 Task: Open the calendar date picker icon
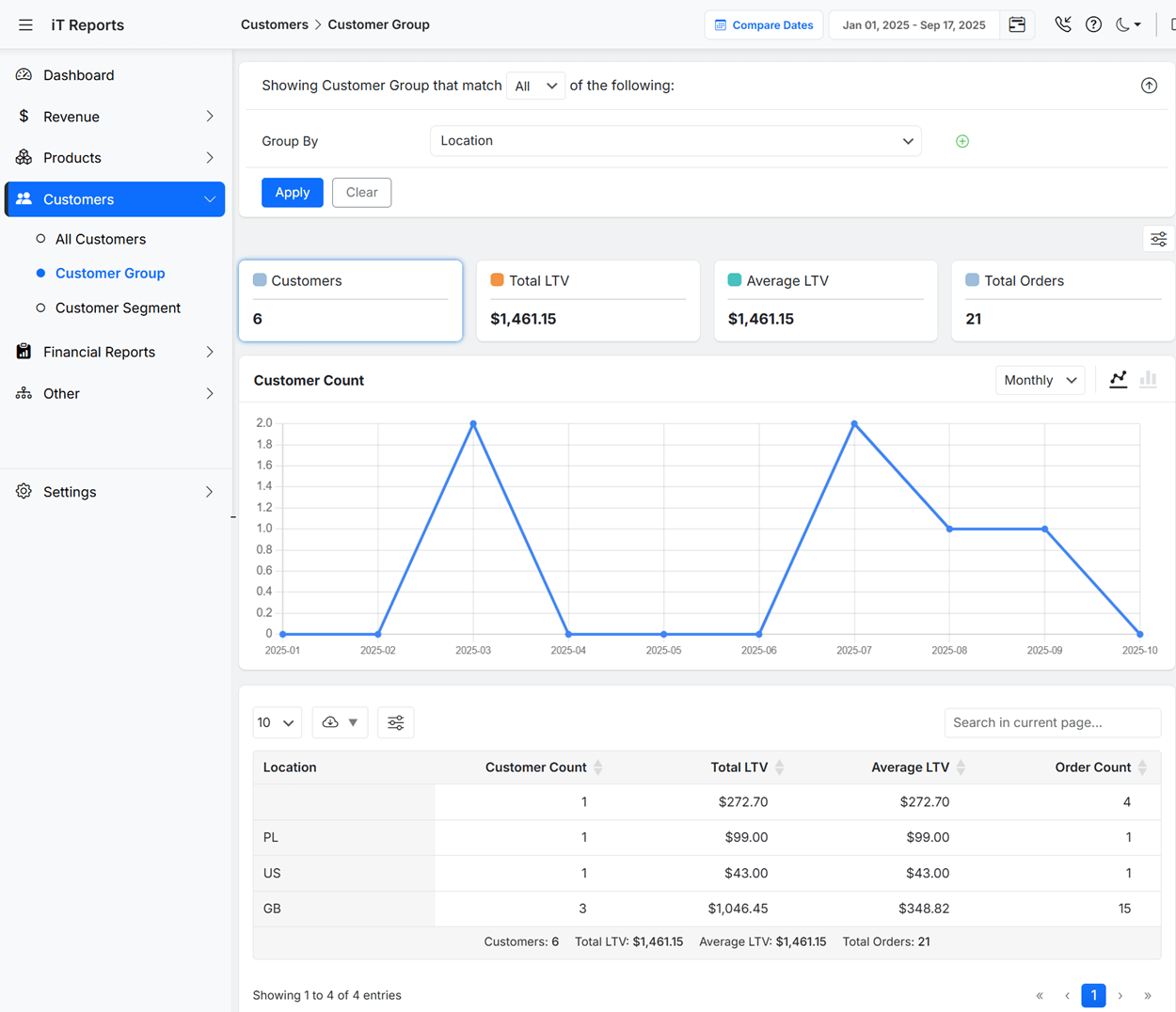[x=1017, y=25]
